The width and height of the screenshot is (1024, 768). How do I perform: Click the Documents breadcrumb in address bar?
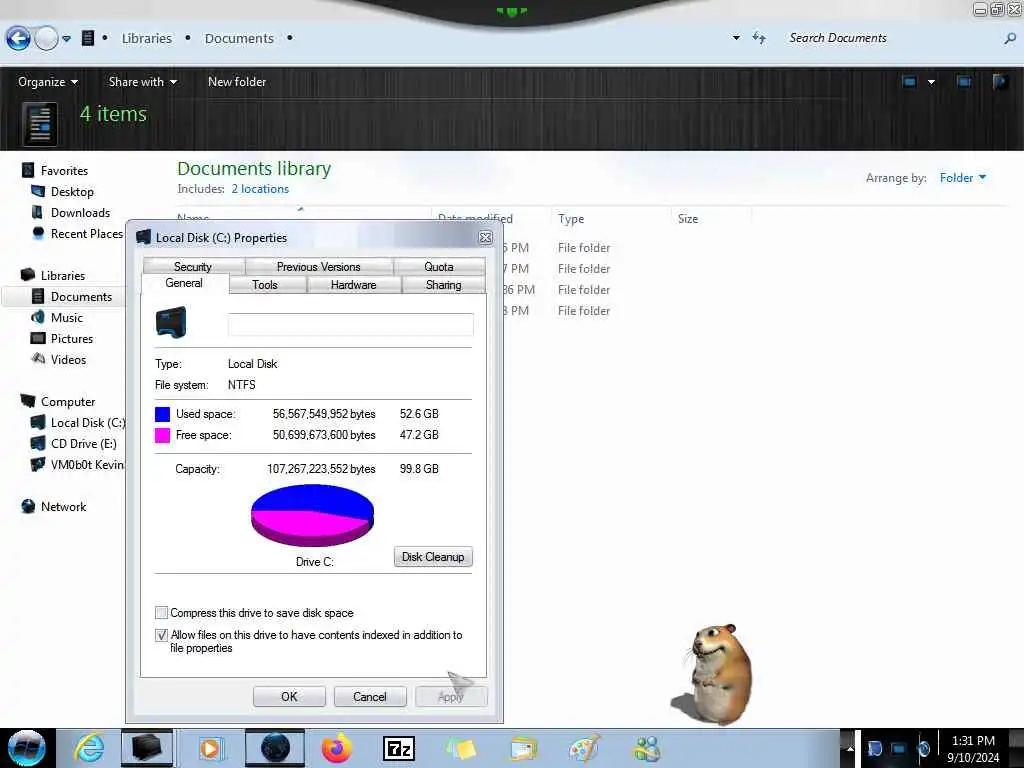click(x=239, y=39)
